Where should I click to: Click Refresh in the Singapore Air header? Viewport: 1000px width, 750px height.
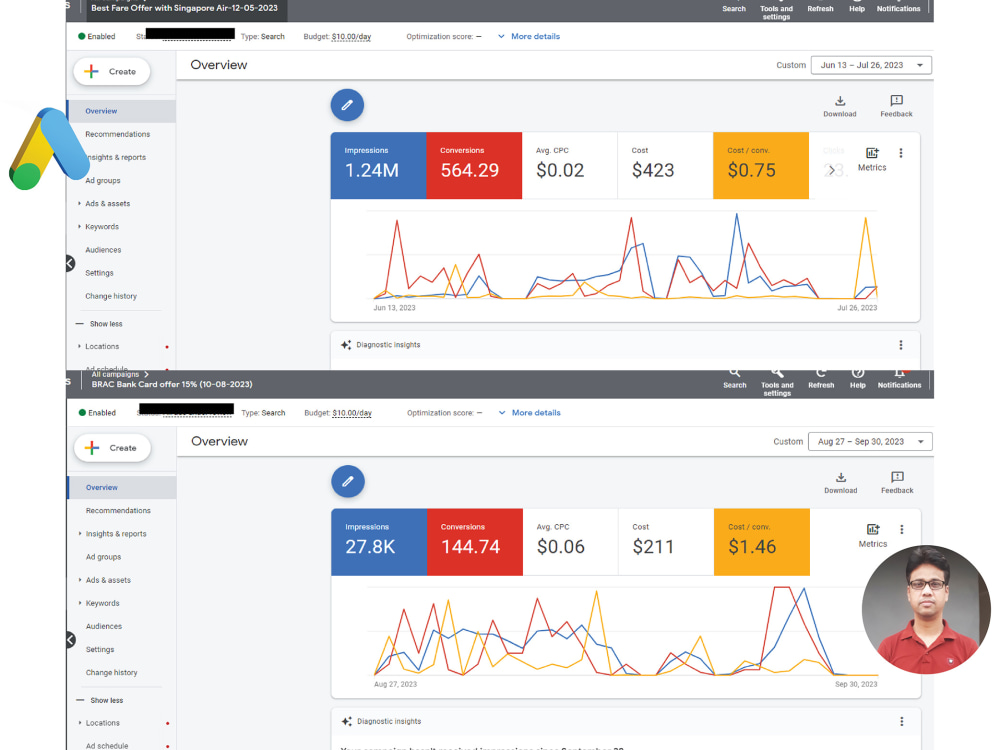[820, 8]
